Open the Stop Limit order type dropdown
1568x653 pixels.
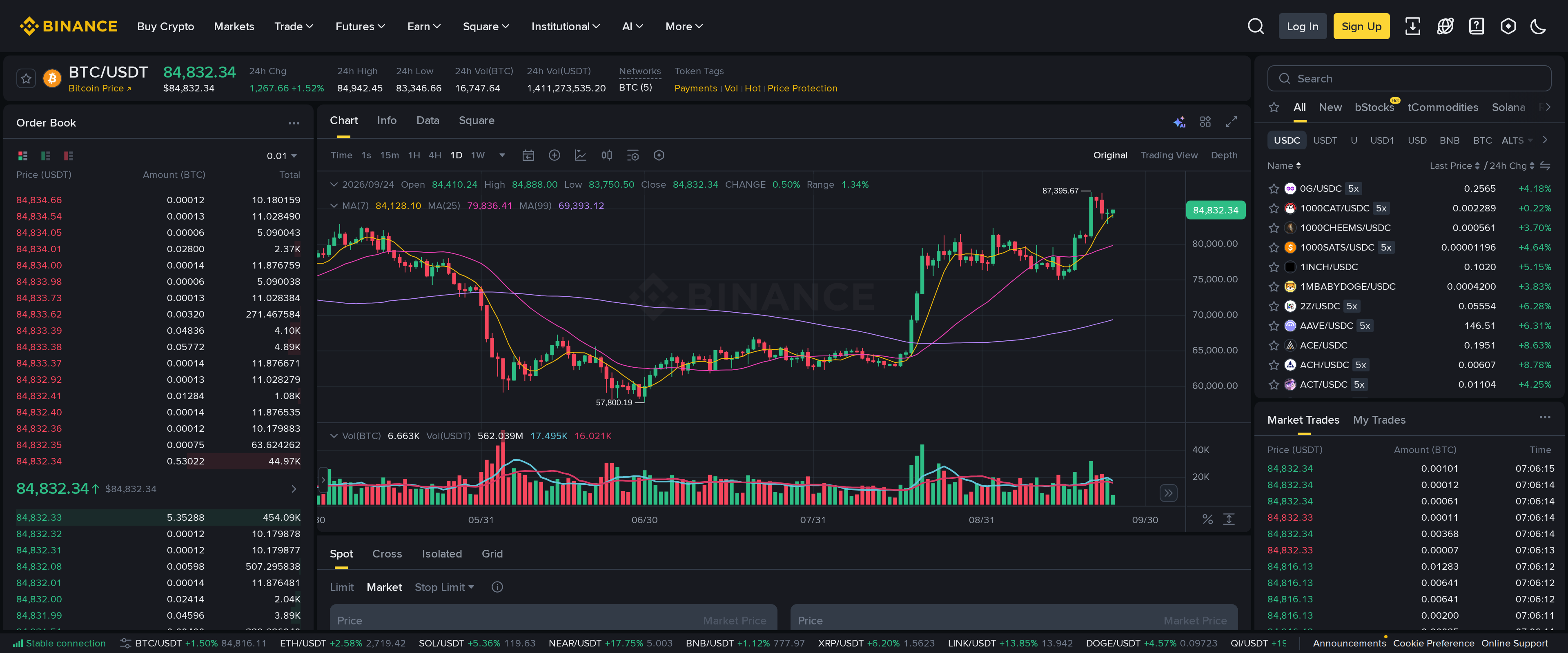[x=444, y=586]
